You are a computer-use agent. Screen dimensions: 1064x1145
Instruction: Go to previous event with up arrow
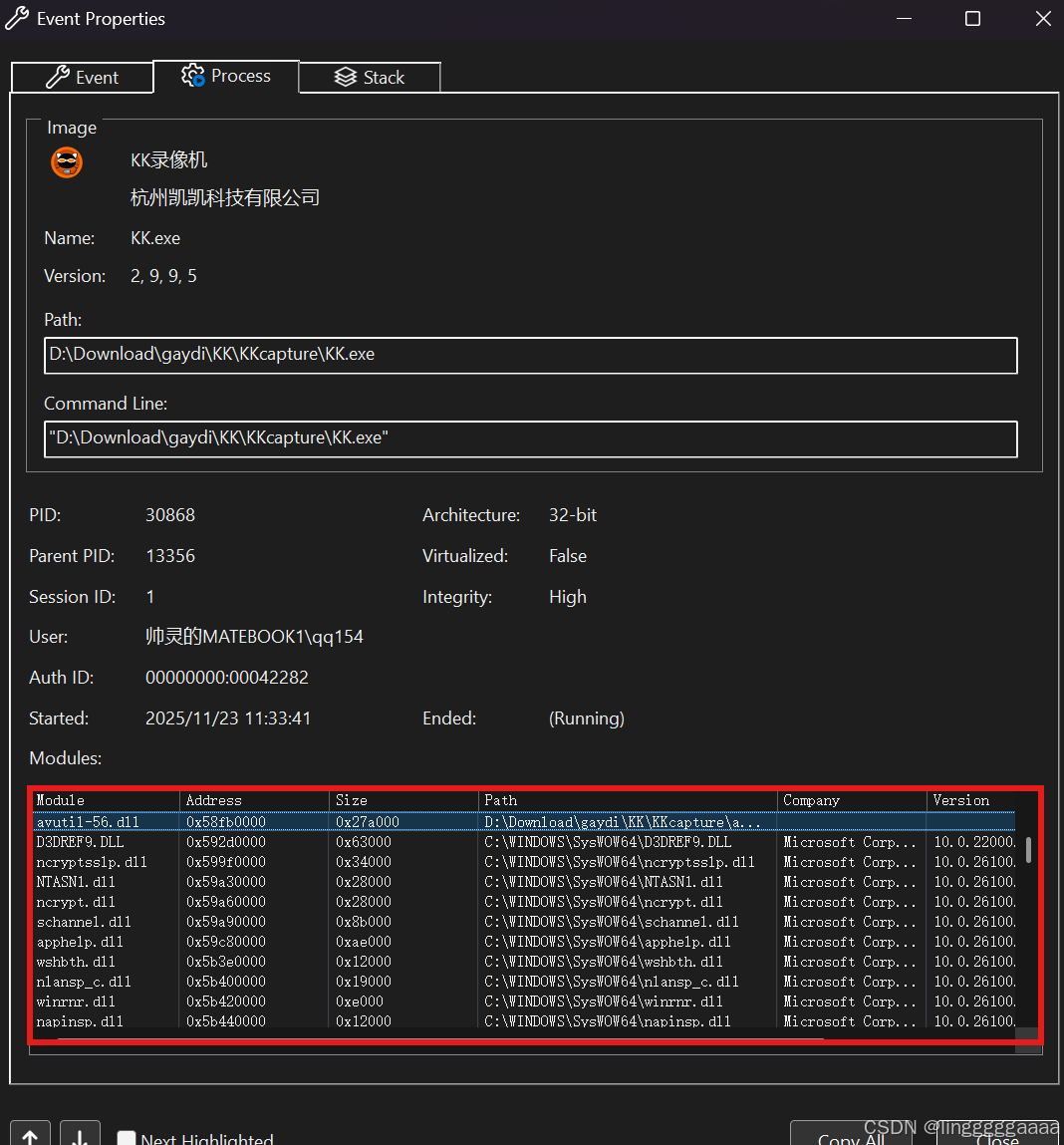click(30, 1134)
